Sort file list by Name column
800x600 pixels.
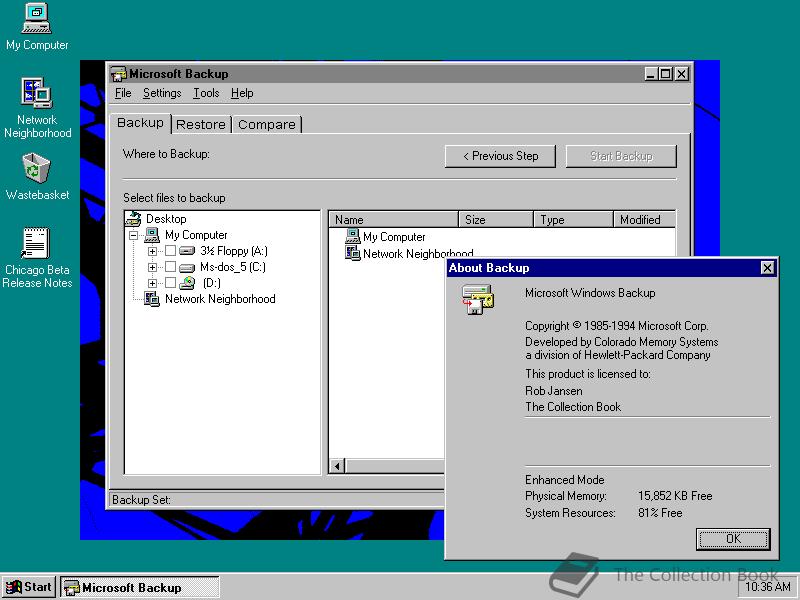tap(393, 220)
